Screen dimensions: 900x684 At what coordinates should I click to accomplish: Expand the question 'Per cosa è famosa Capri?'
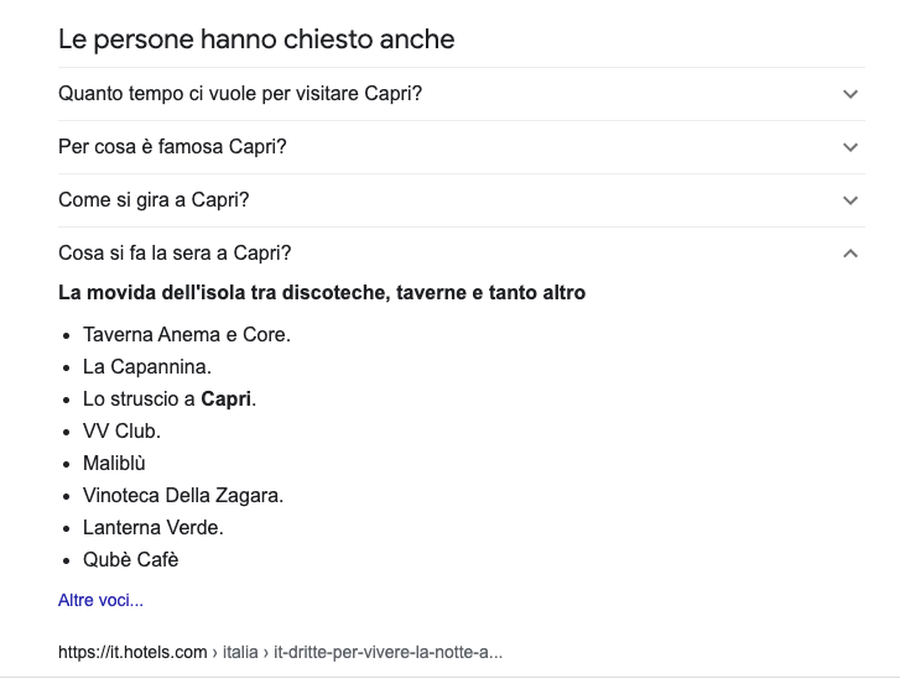tap(172, 147)
